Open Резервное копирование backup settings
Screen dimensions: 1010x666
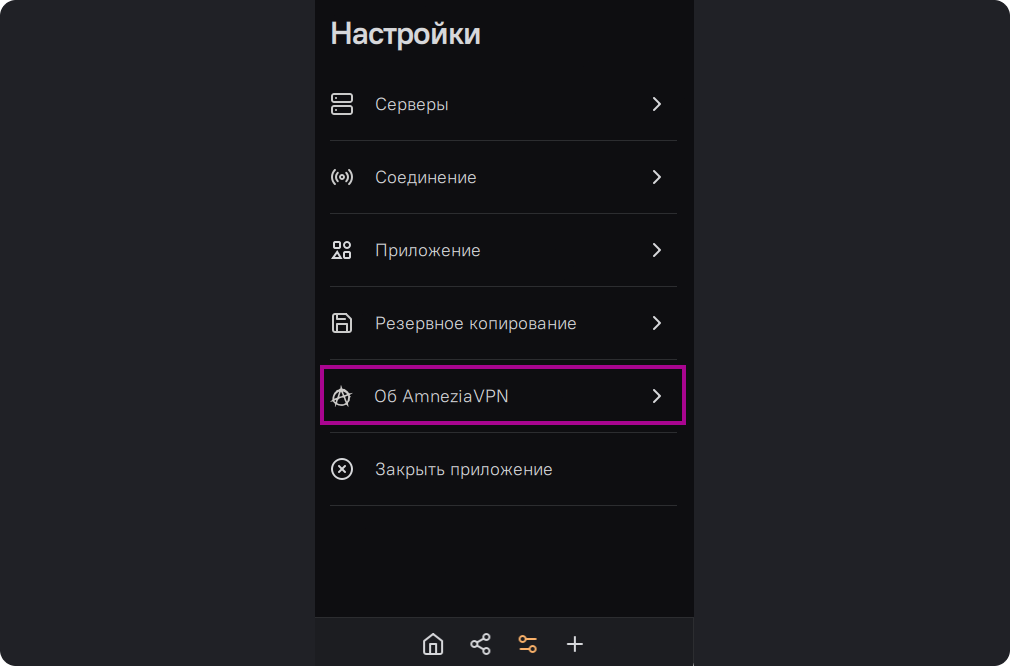coord(475,323)
